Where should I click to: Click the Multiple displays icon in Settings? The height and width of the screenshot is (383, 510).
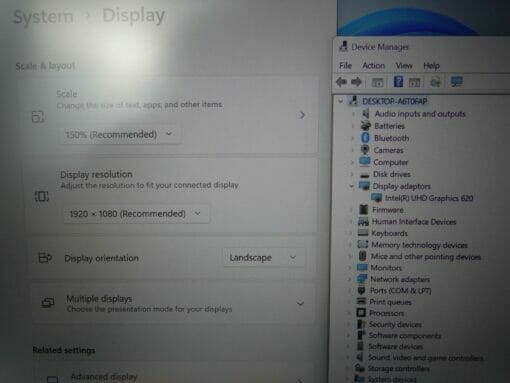click(48, 303)
